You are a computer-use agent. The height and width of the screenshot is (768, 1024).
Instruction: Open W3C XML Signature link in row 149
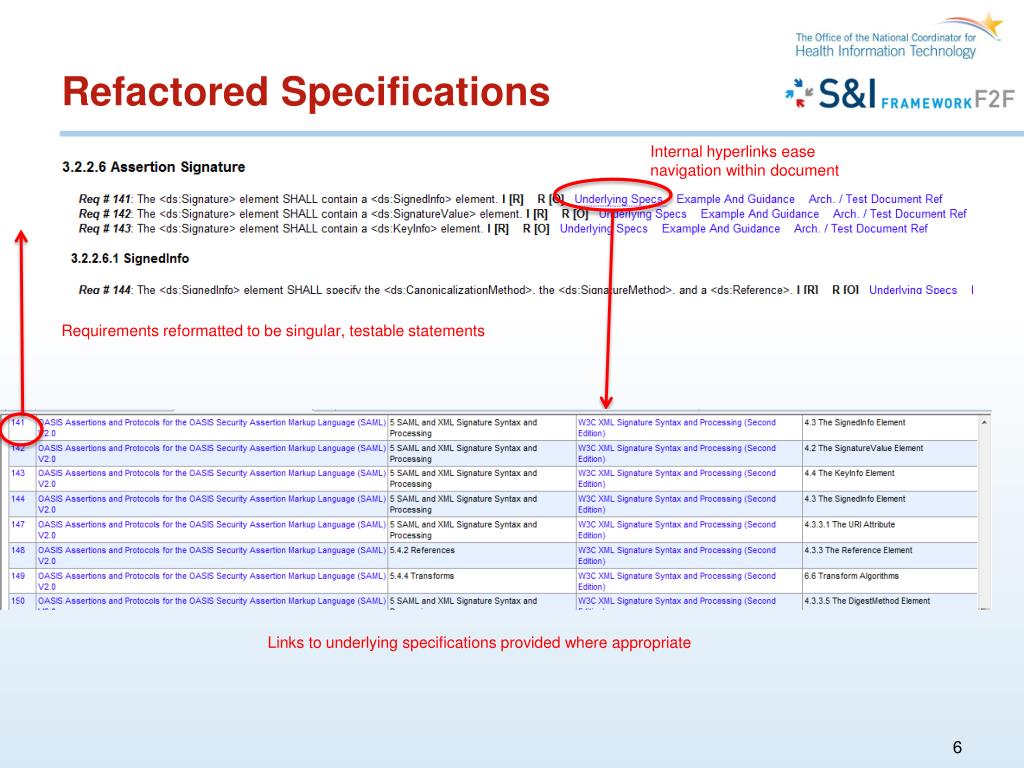[677, 581]
